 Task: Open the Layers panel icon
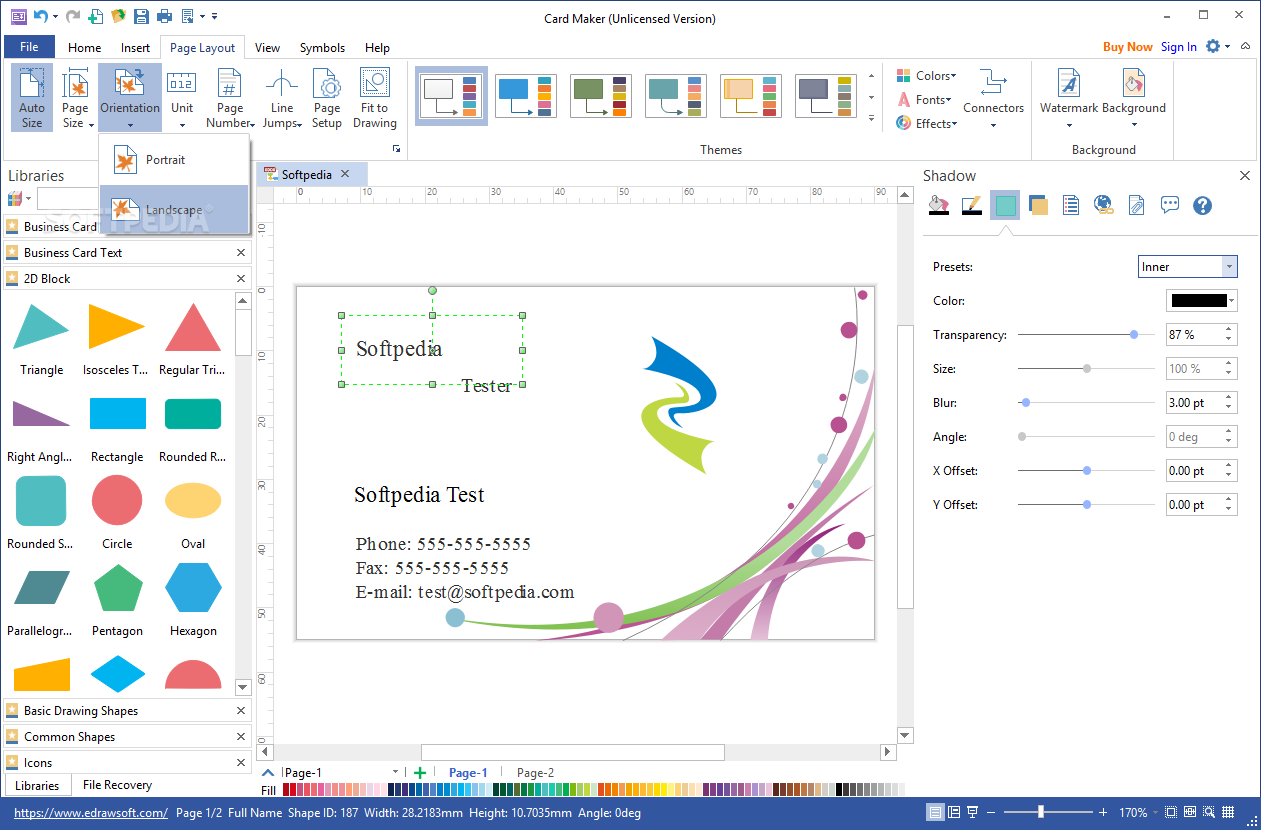pyautogui.click(x=1038, y=205)
